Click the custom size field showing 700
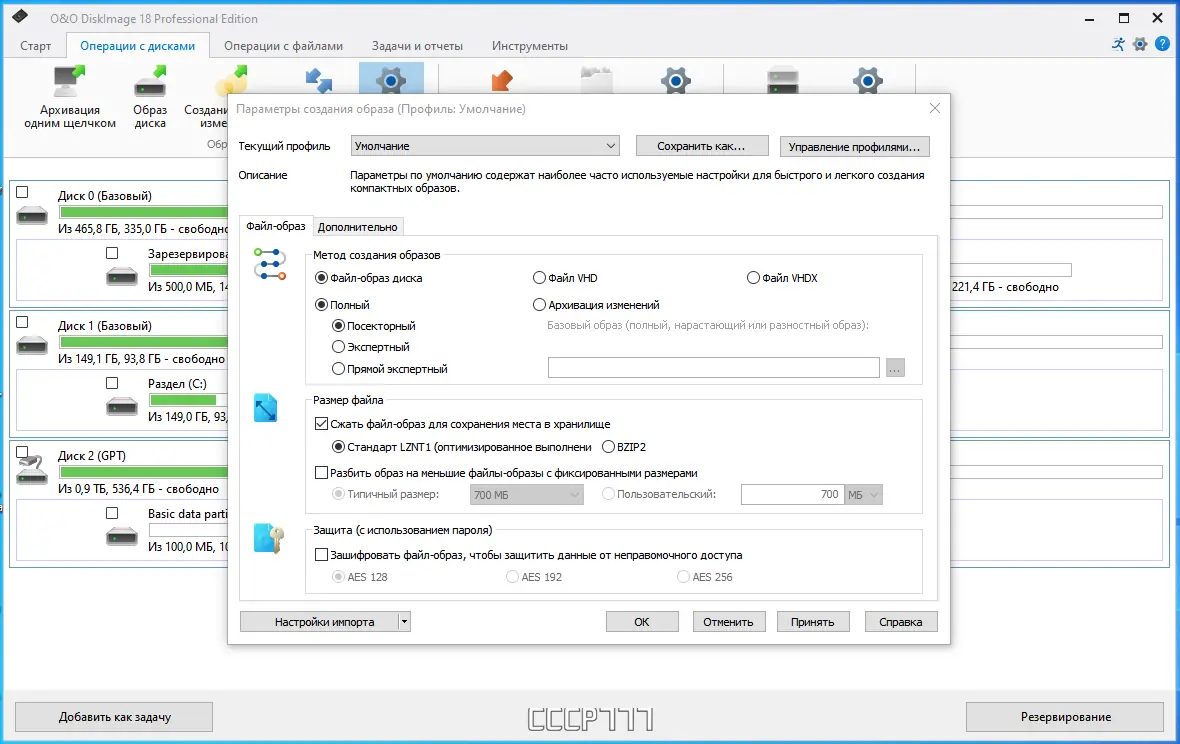The height and width of the screenshot is (744, 1180). [792, 494]
